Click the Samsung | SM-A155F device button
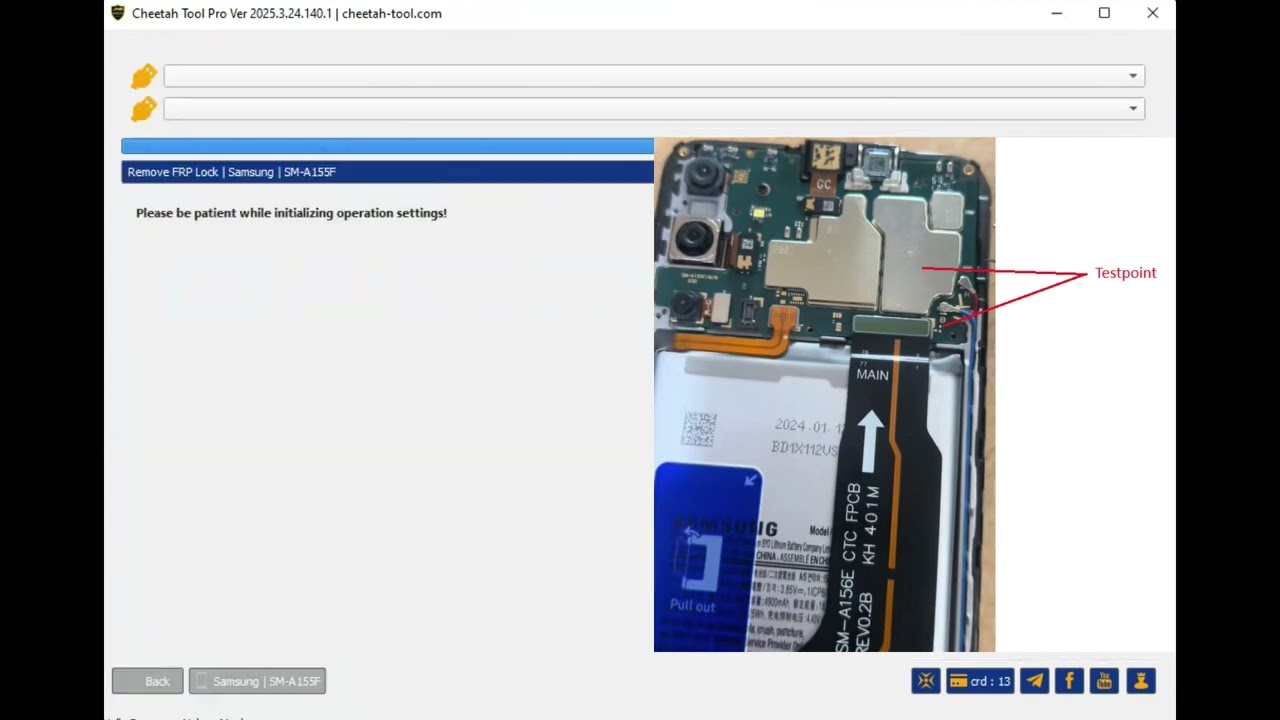 click(257, 681)
